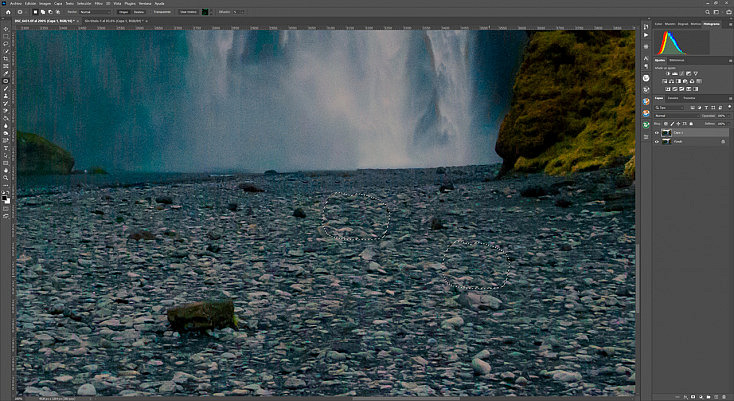Add a Hue/Saturation adjustment
The width and height of the screenshot is (734, 401).
point(664,81)
